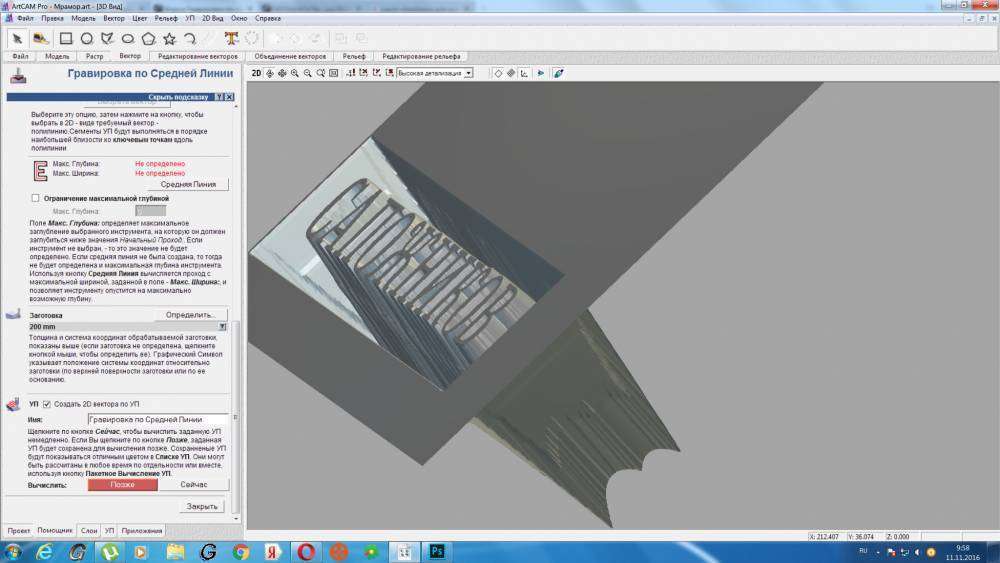Click the red 'Позже' button
This screenshot has width=1000, height=563.
(x=122, y=484)
